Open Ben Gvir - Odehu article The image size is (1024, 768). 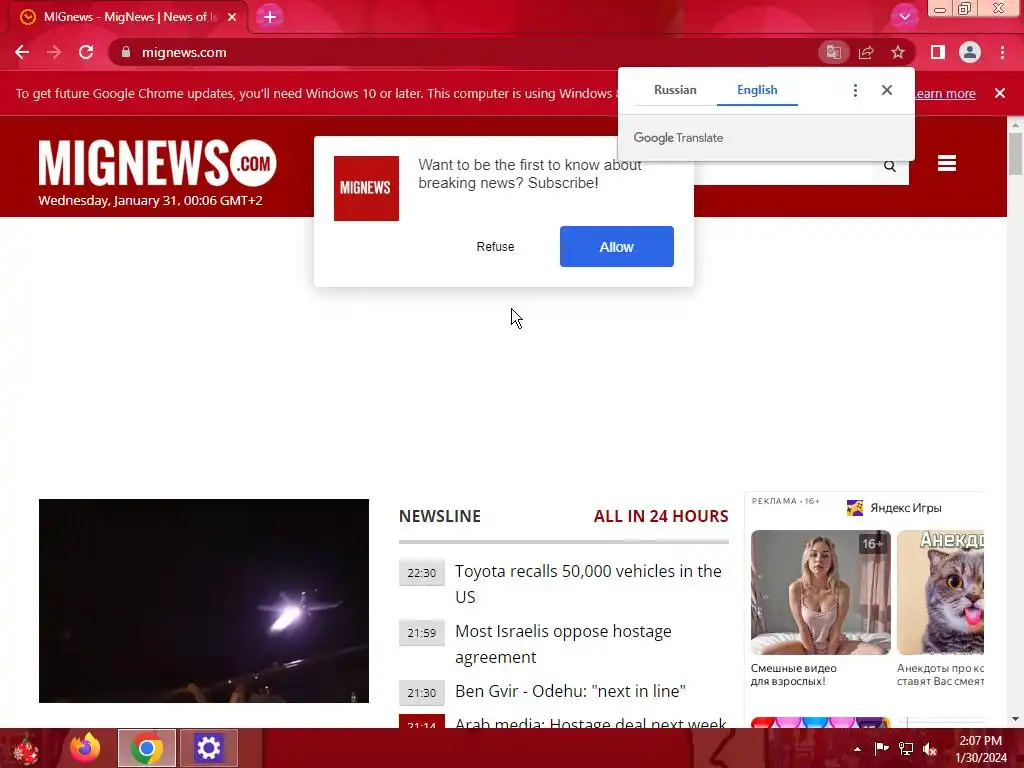click(570, 691)
